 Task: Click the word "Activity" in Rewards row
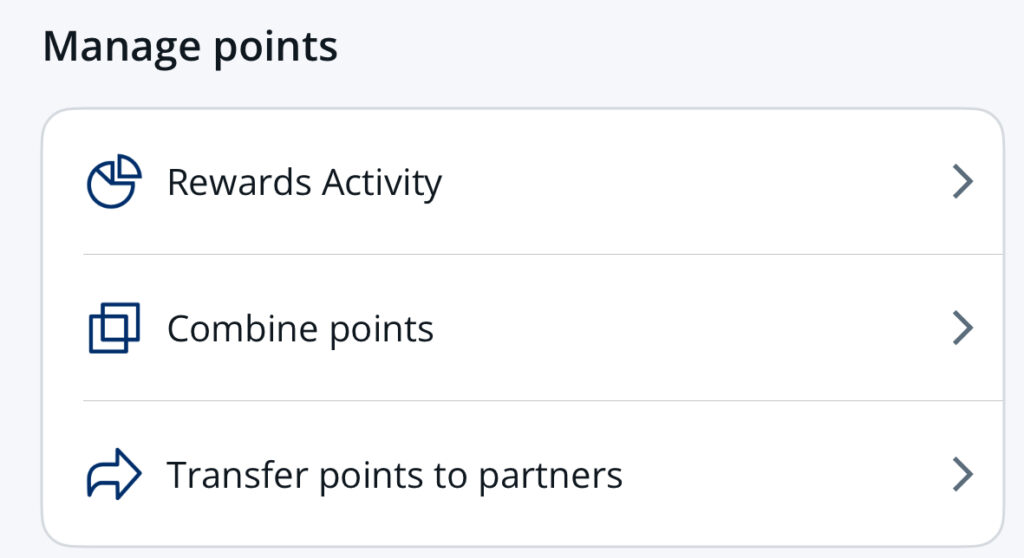click(x=382, y=184)
